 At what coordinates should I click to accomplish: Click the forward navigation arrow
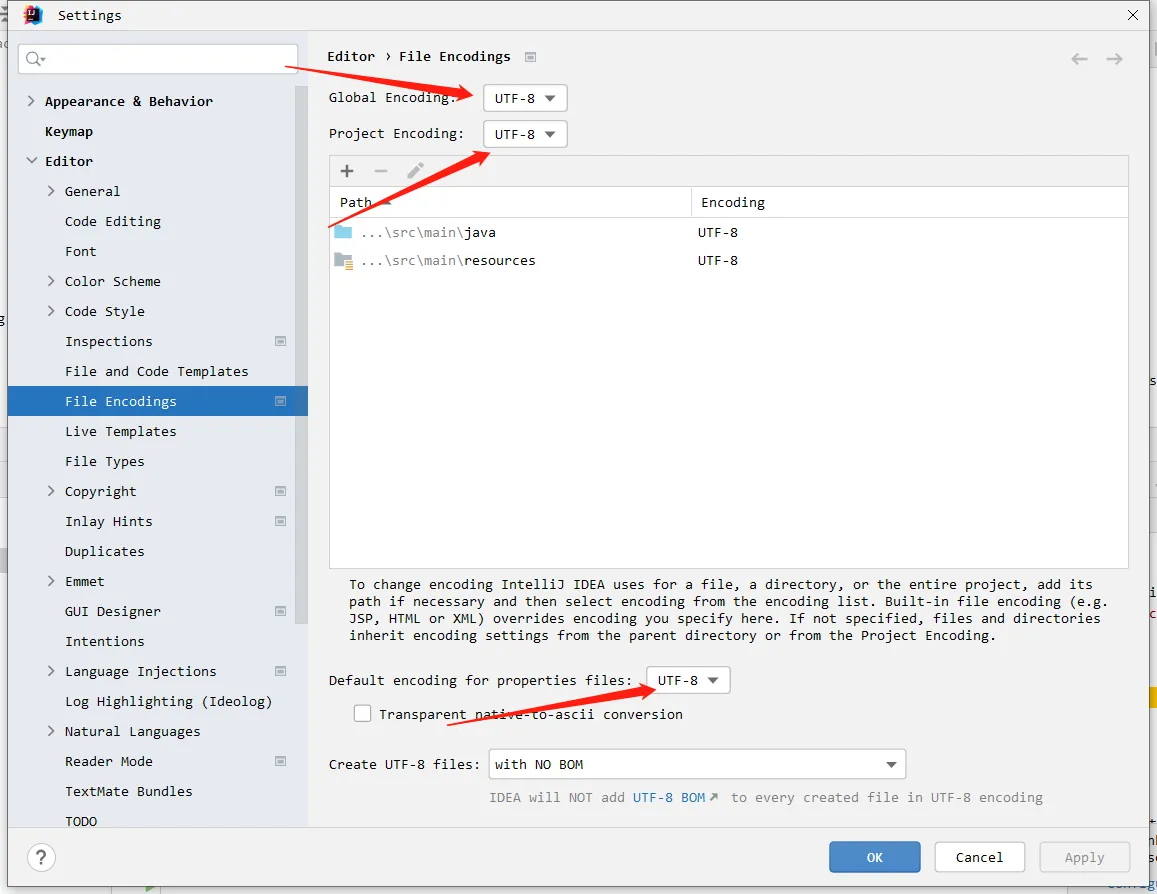[1115, 59]
